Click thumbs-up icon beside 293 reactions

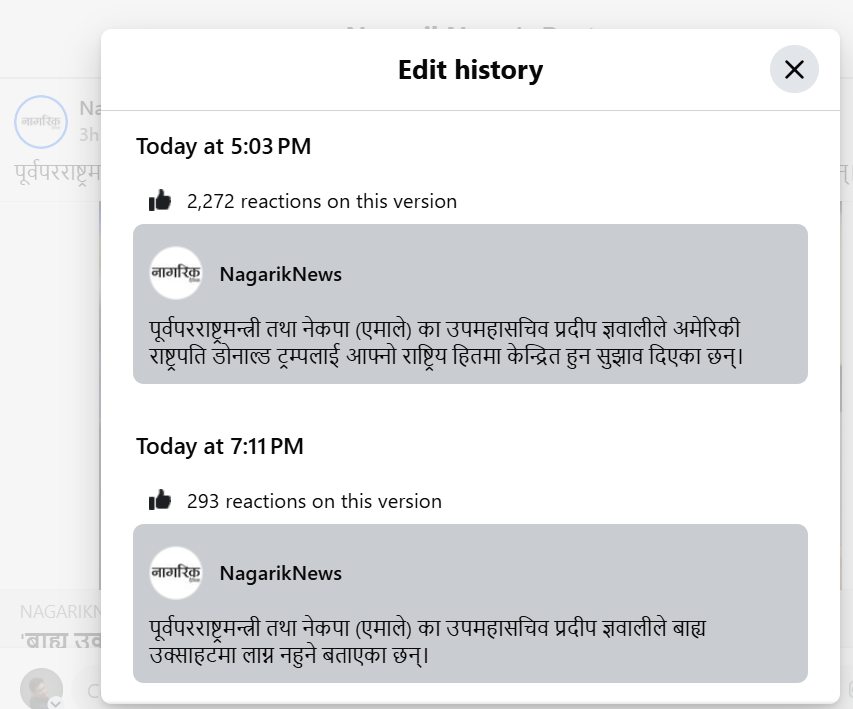pos(160,500)
